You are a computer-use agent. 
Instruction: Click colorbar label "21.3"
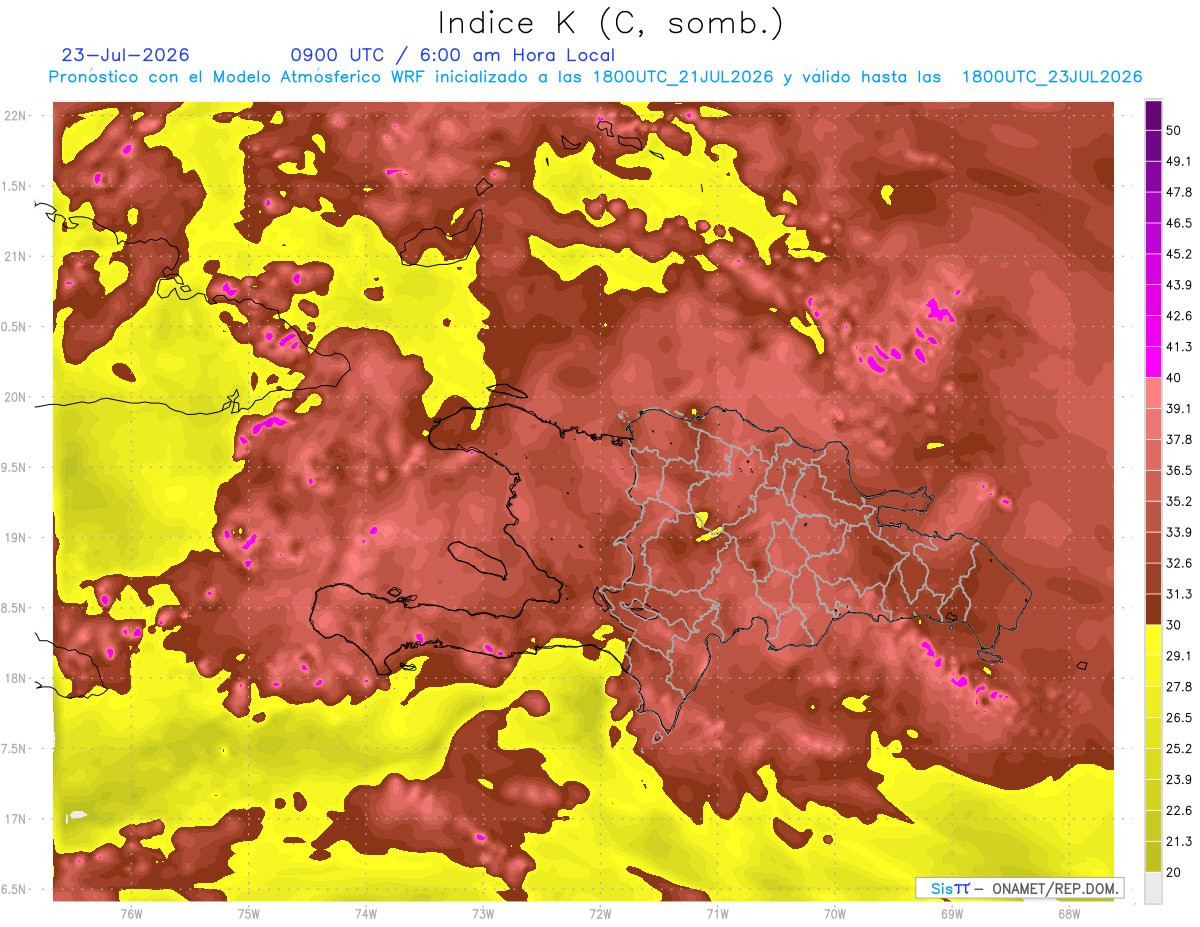[1179, 841]
